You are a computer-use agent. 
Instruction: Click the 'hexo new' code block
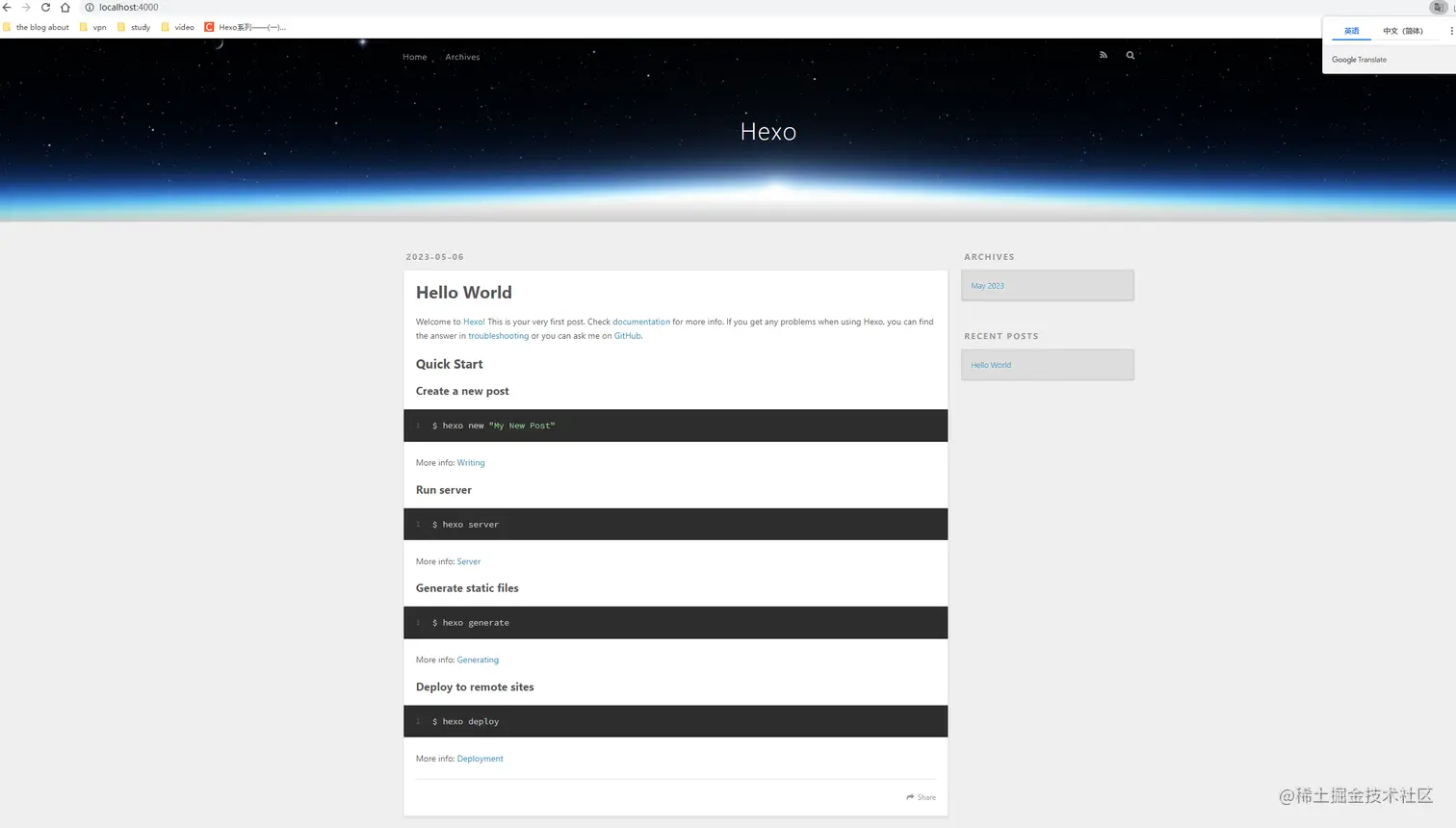pos(675,426)
